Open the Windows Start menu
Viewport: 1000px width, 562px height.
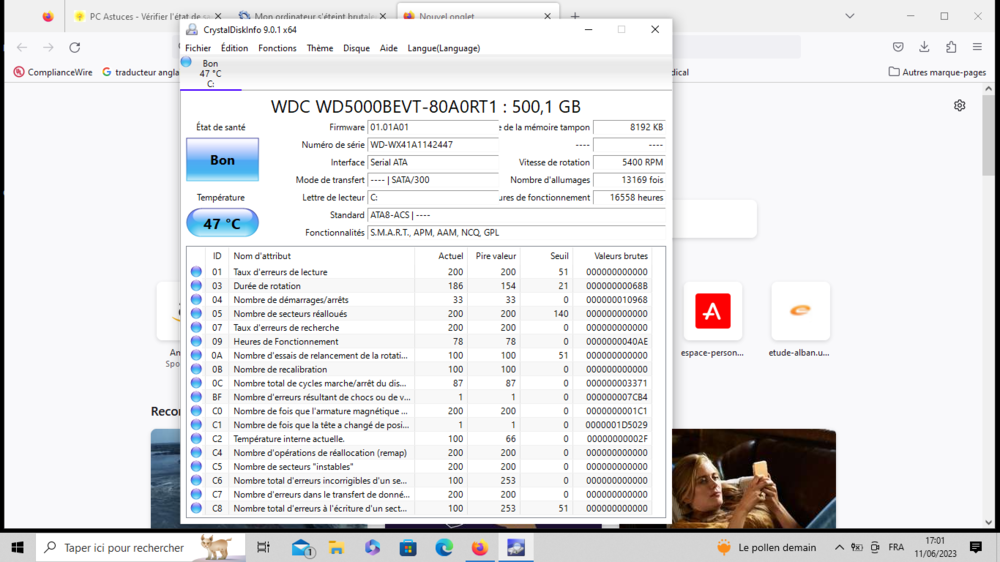[17, 548]
